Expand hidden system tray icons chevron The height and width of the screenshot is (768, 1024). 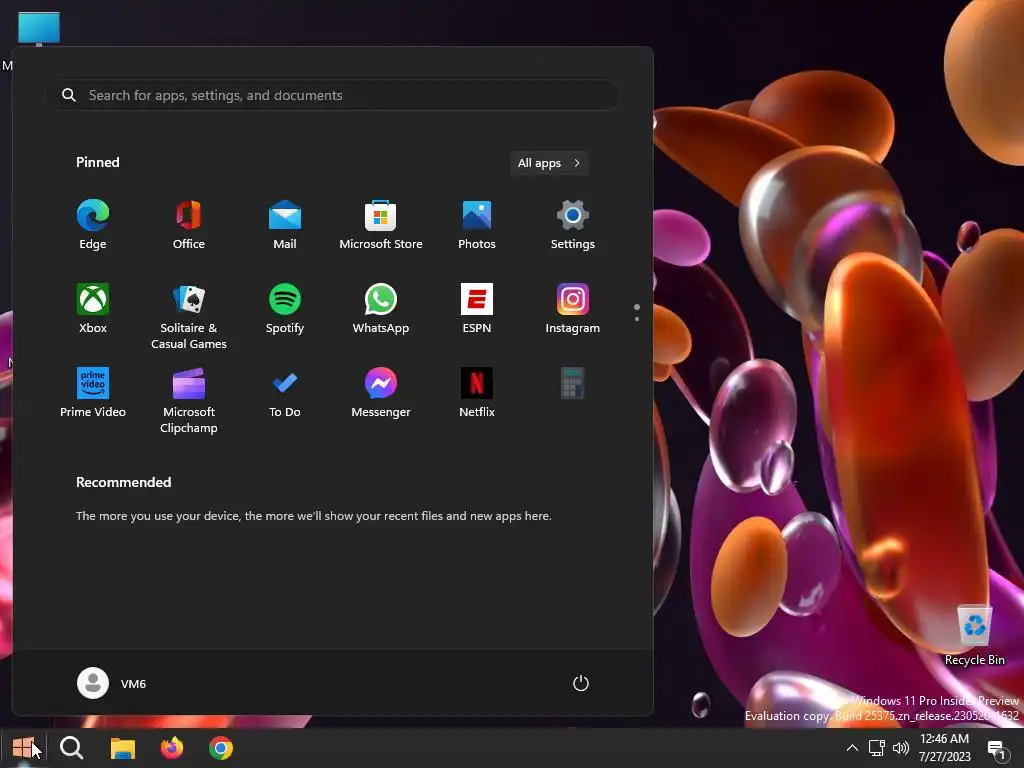click(x=852, y=748)
